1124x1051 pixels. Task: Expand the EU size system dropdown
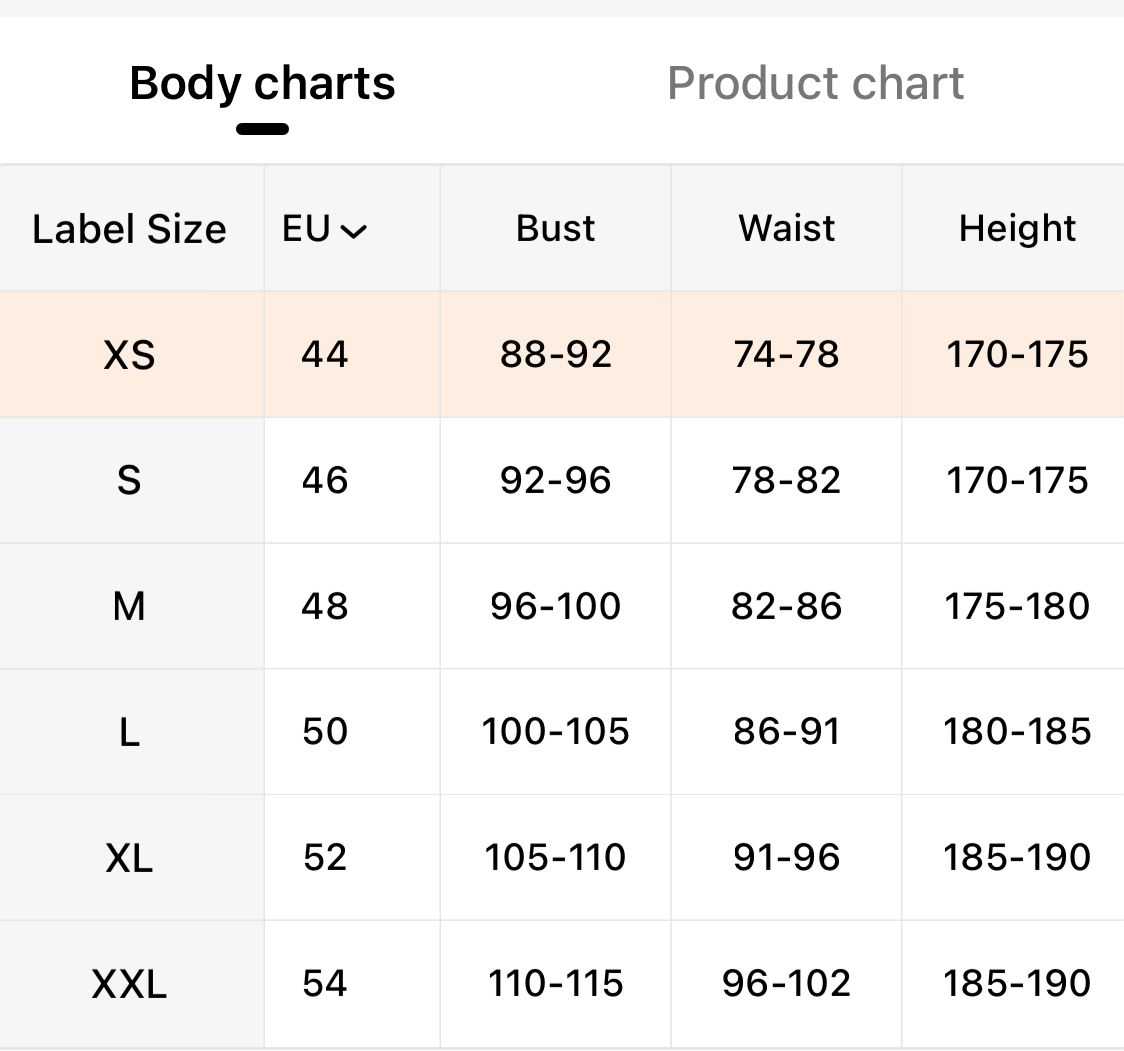click(x=325, y=229)
